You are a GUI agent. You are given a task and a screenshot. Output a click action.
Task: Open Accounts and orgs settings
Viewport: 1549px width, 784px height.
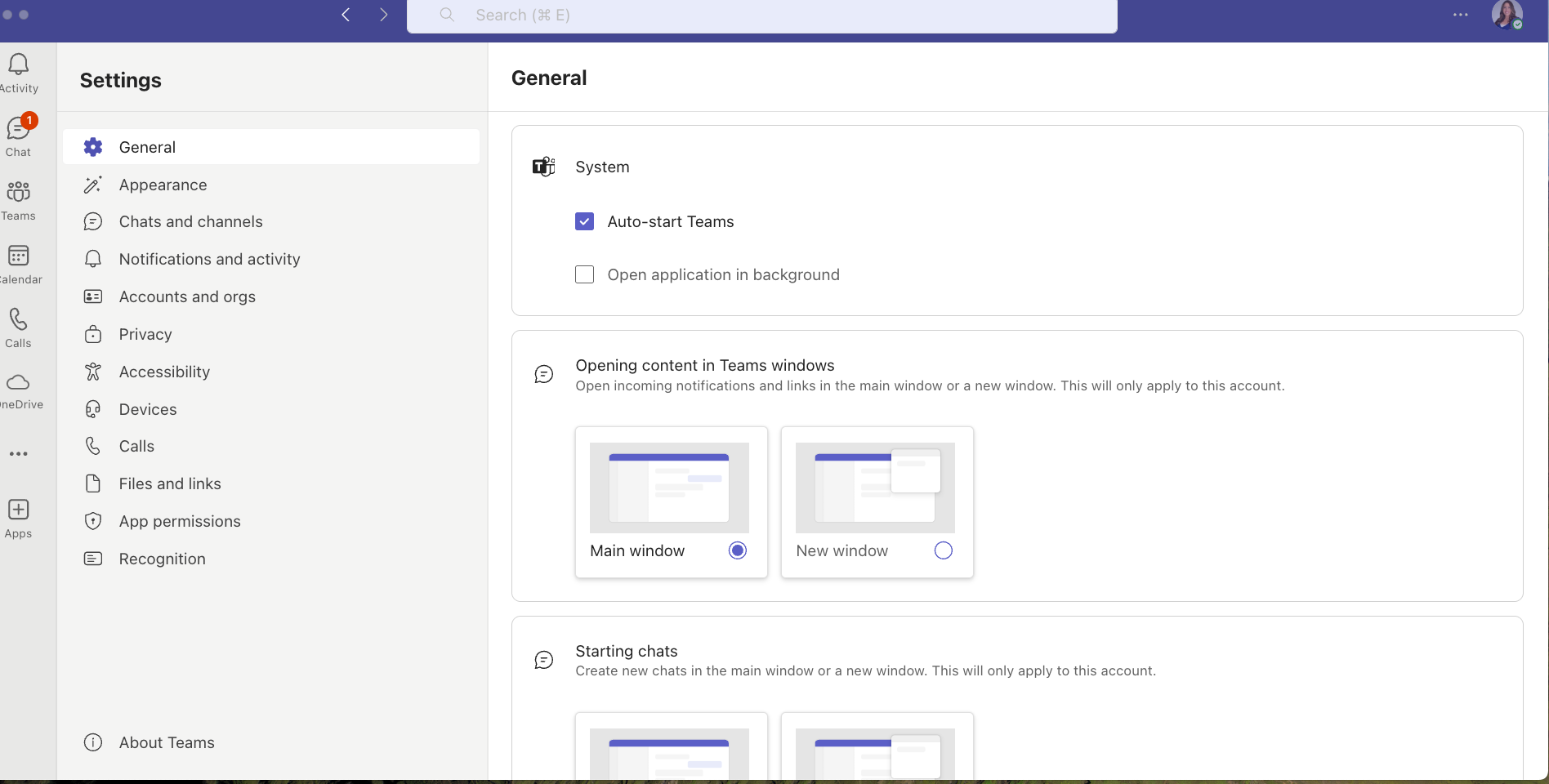pos(271,296)
